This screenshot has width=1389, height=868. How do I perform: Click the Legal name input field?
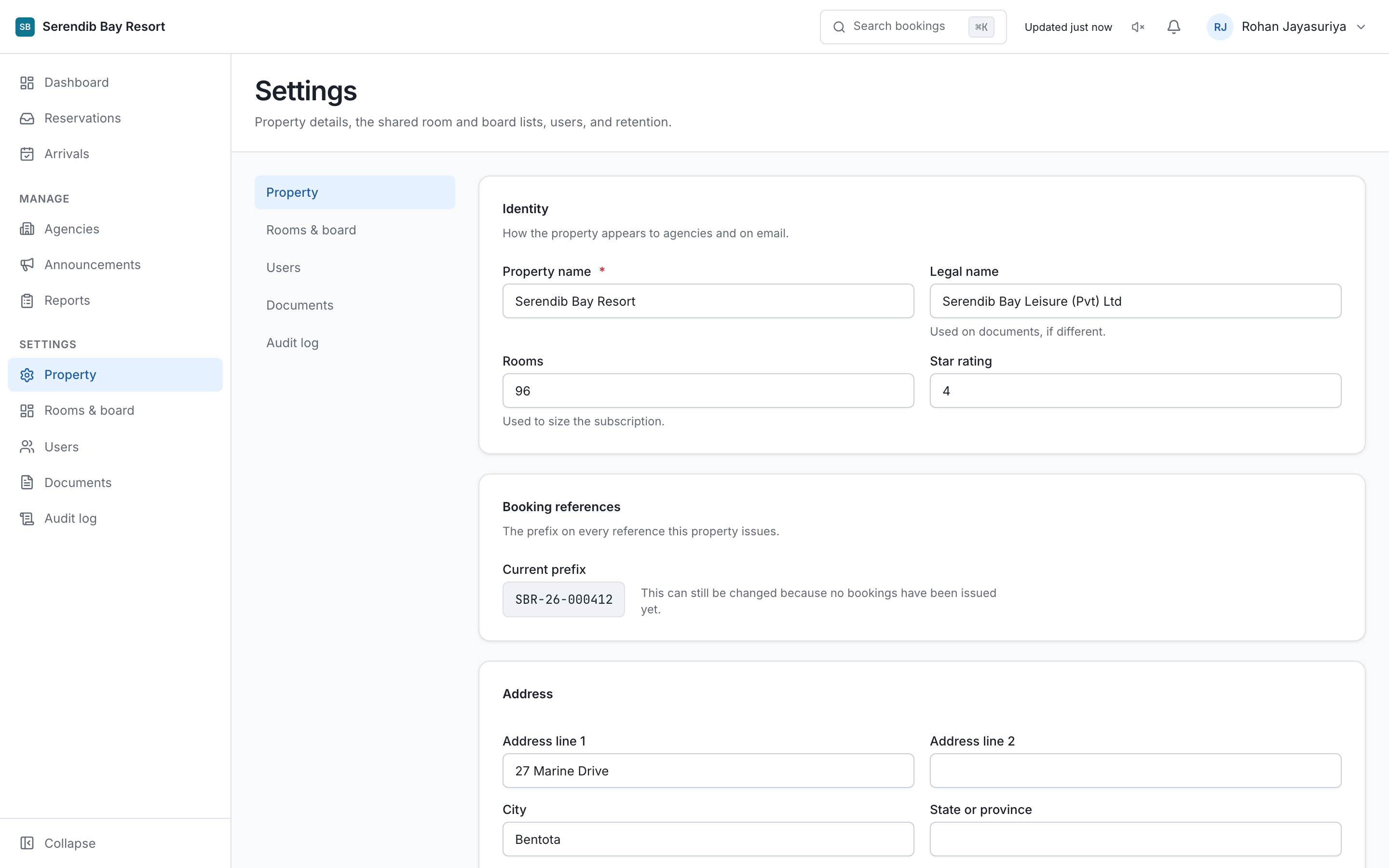(1135, 301)
